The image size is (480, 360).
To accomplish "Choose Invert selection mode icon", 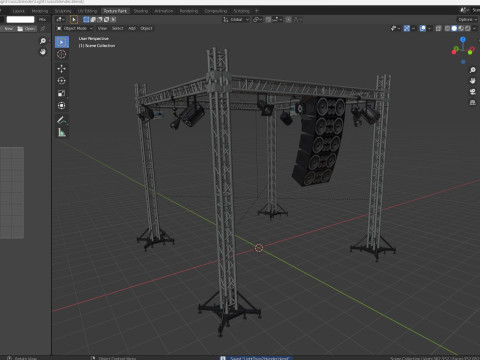I will (x=107, y=20).
